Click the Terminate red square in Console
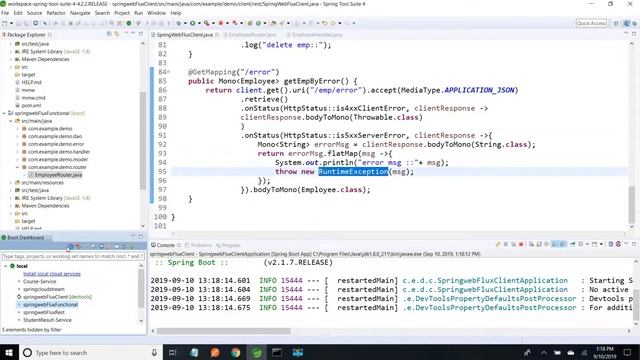This screenshot has height=360, width=640. point(521,244)
